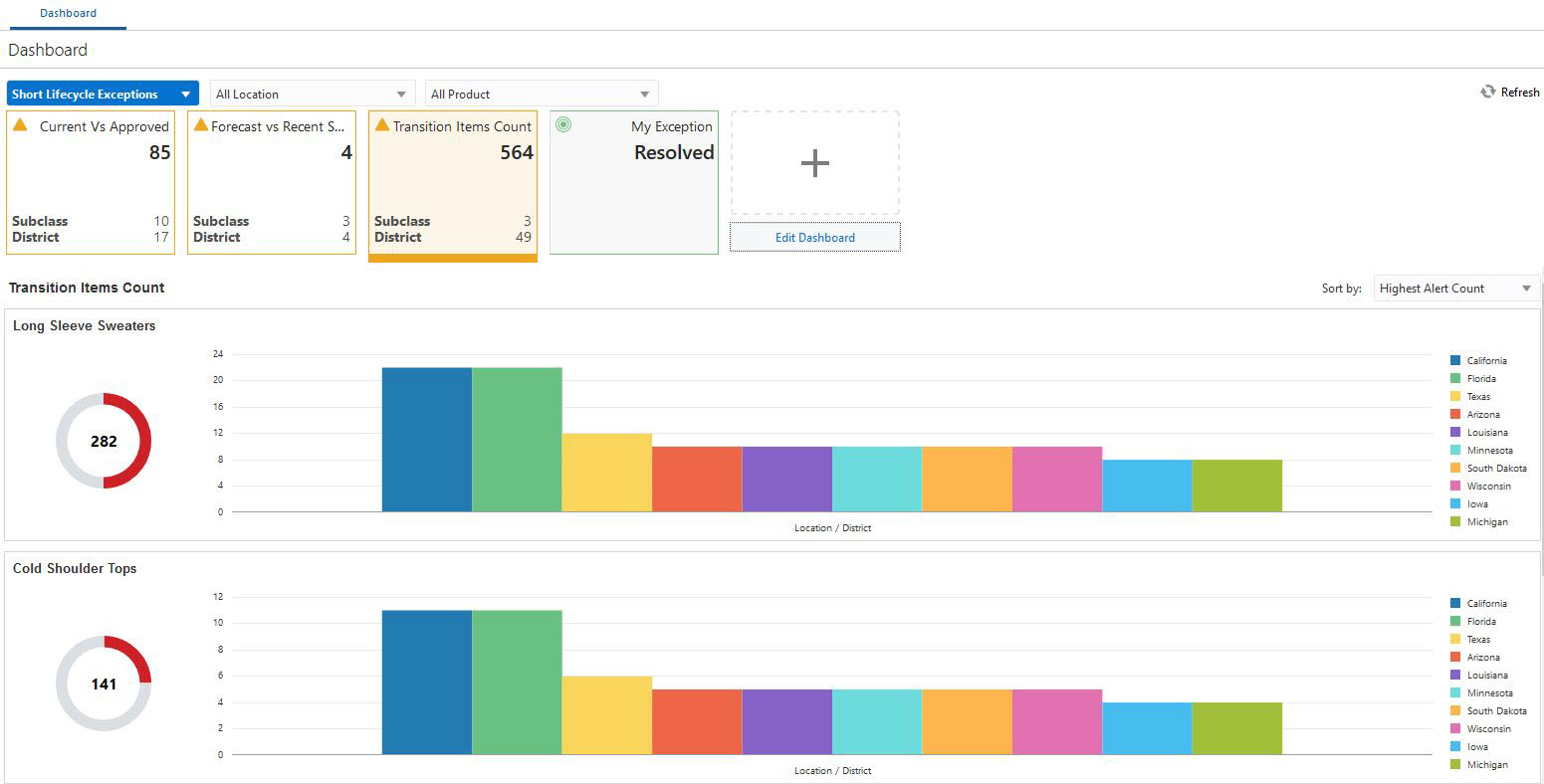Click Michigan bar in Long Sleeve Sweaters chart
Screen dimensions: 1544x784
pyautogui.click(x=1237, y=486)
